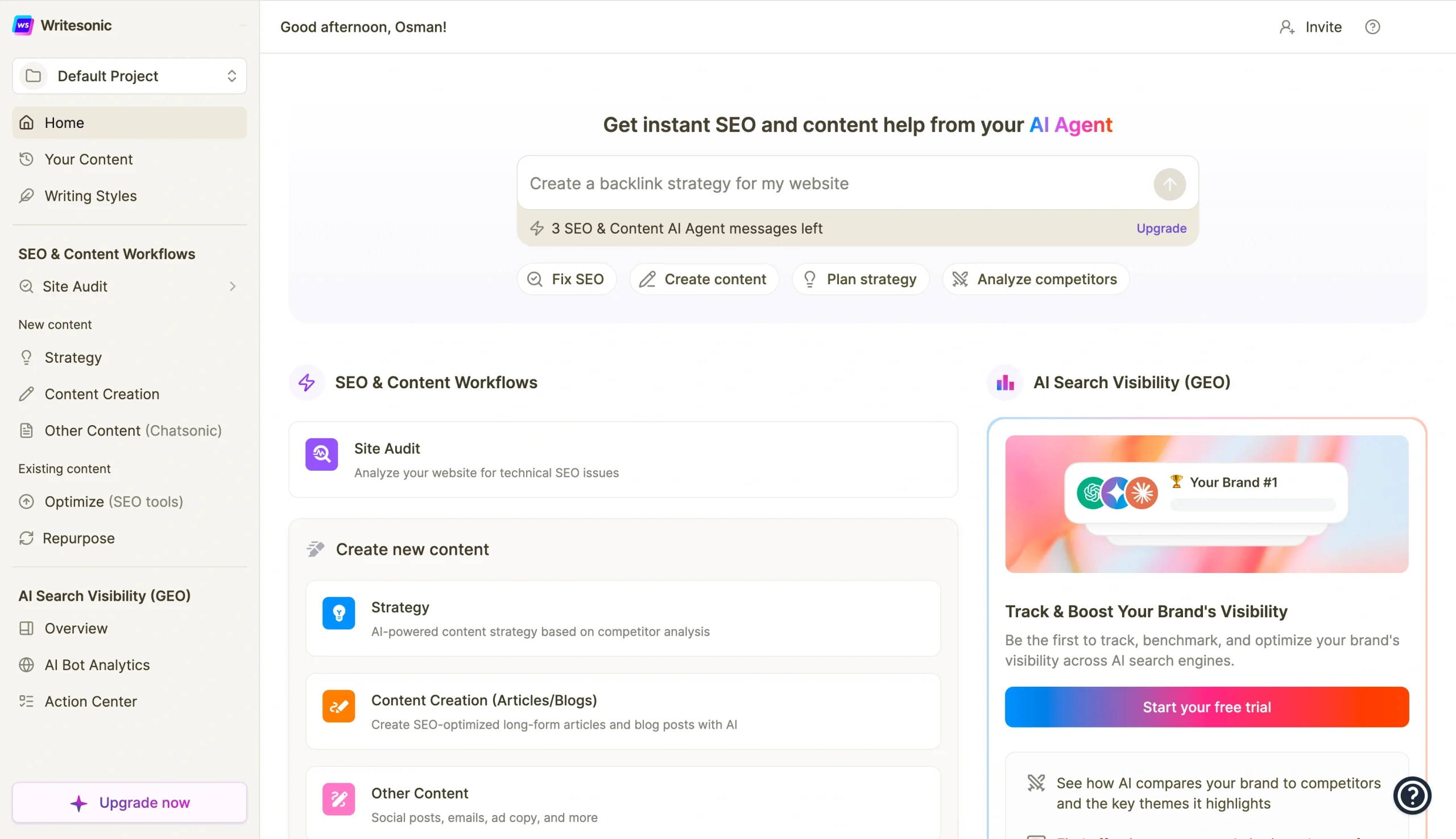This screenshot has width=1456, height=839.
Task: Click the document icon beside Other Content
Action: [x=27, y=430]
